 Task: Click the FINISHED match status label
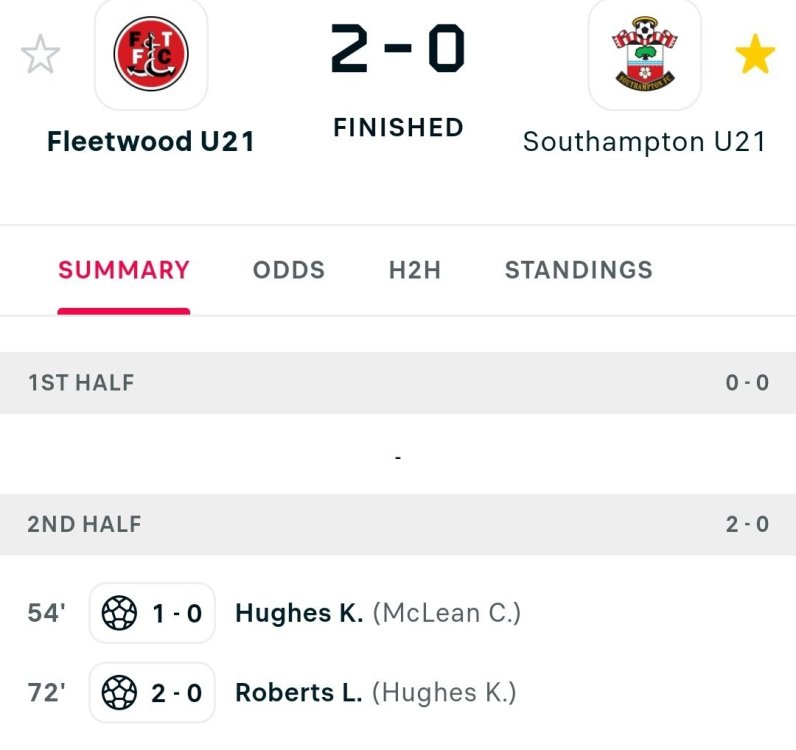click(x=398, y=128)
